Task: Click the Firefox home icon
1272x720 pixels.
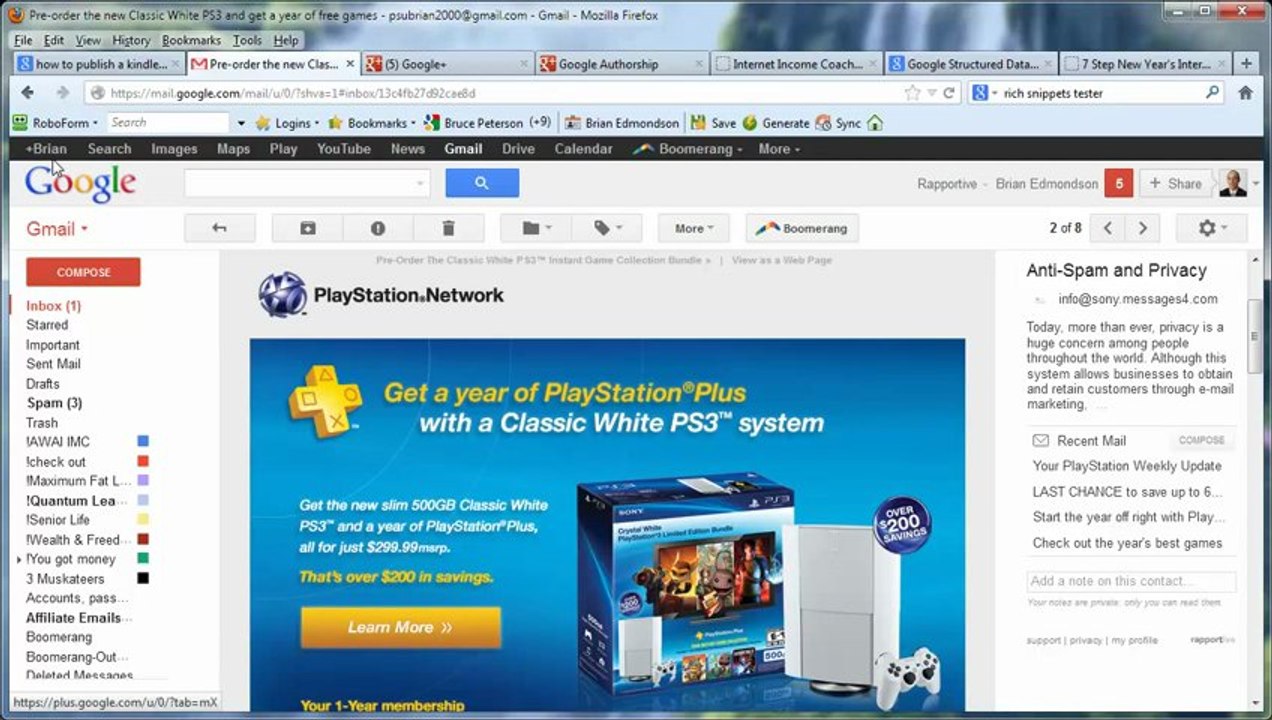Action: 1245,93
